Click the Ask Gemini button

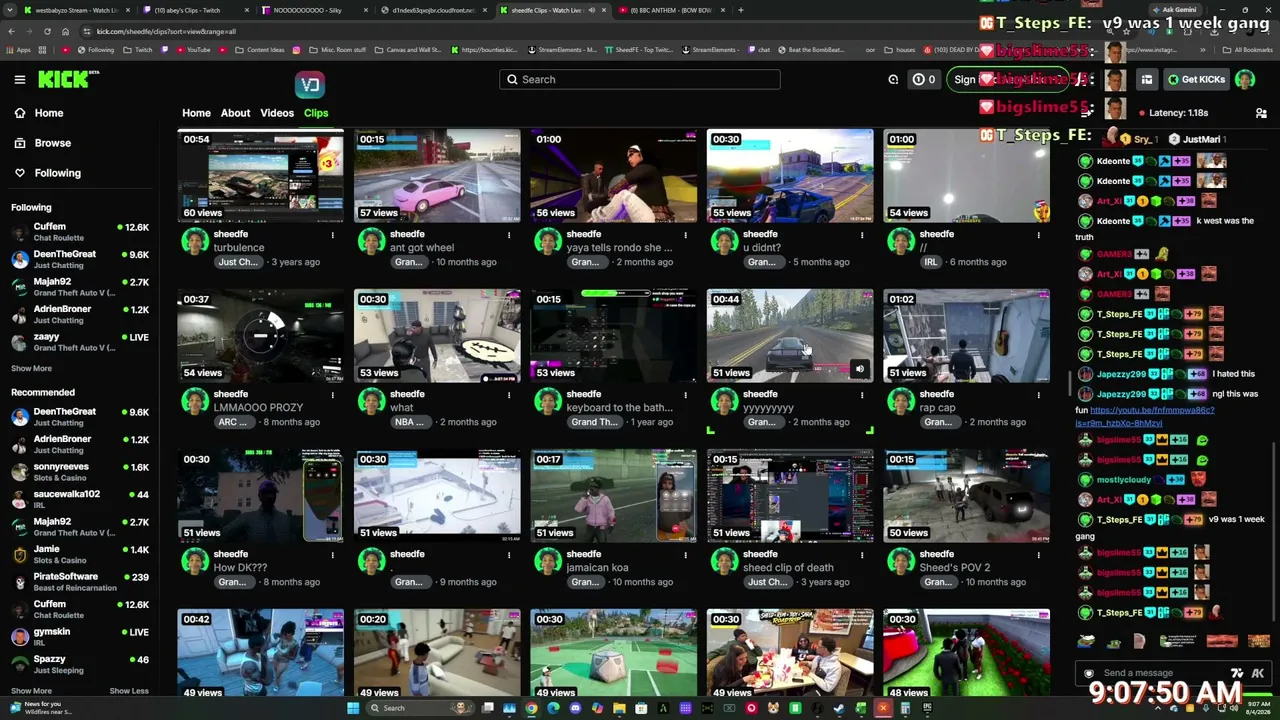pos(1175,10)
